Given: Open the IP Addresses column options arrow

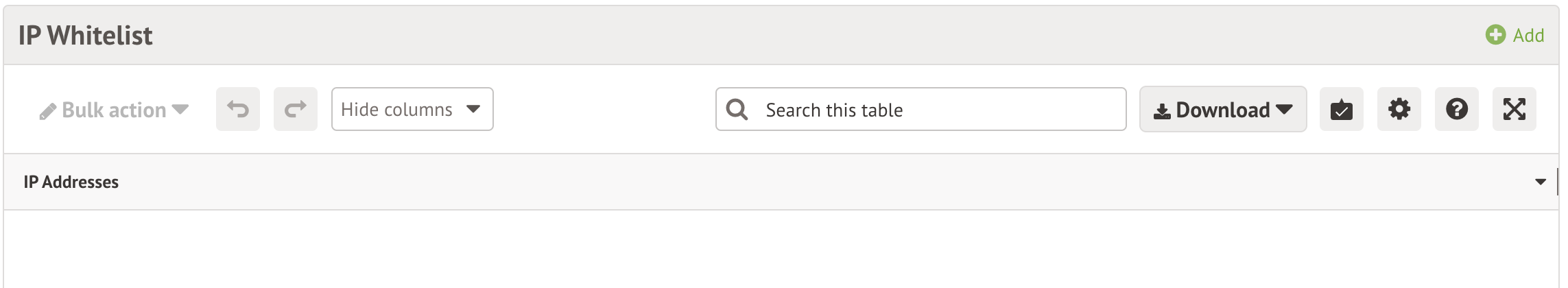Looking at the screenshot, I should pos(1541,182).
